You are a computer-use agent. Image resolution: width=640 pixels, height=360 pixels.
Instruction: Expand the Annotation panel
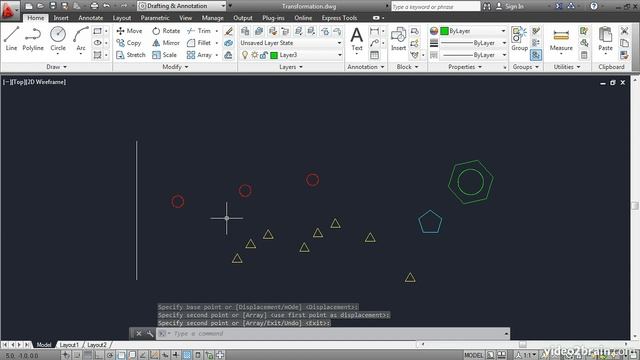365,67
